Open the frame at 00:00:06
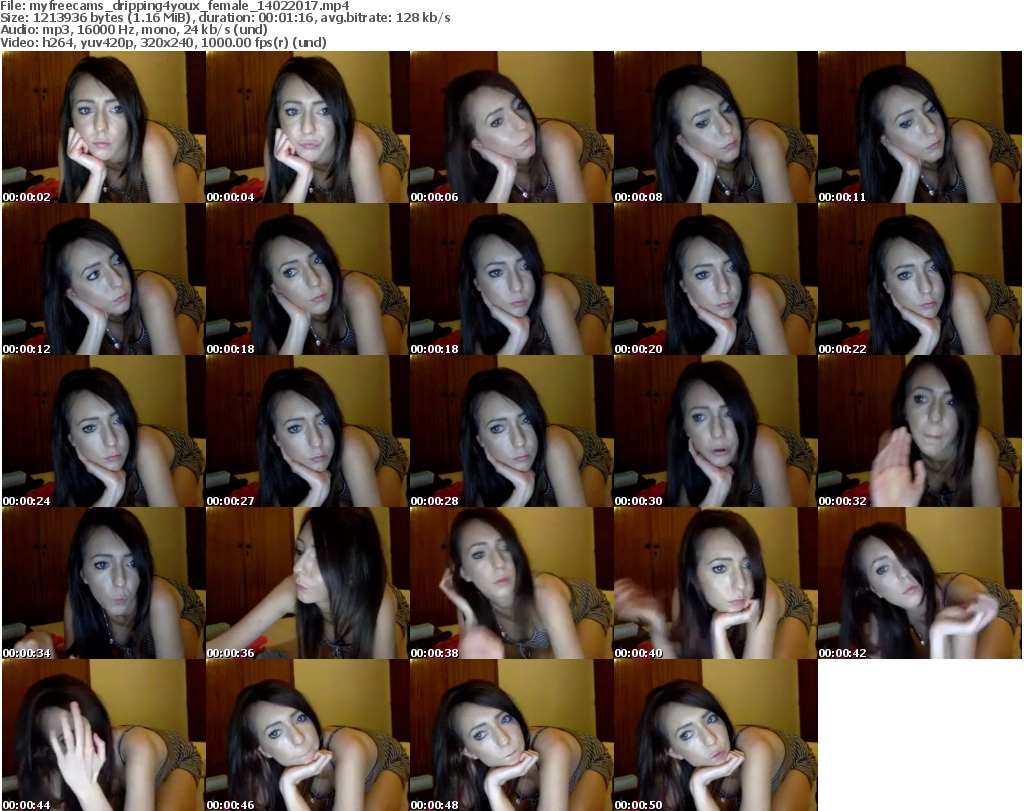This screenshot has height=811, width=1024. pyautogui.click(x=511, y=127)
